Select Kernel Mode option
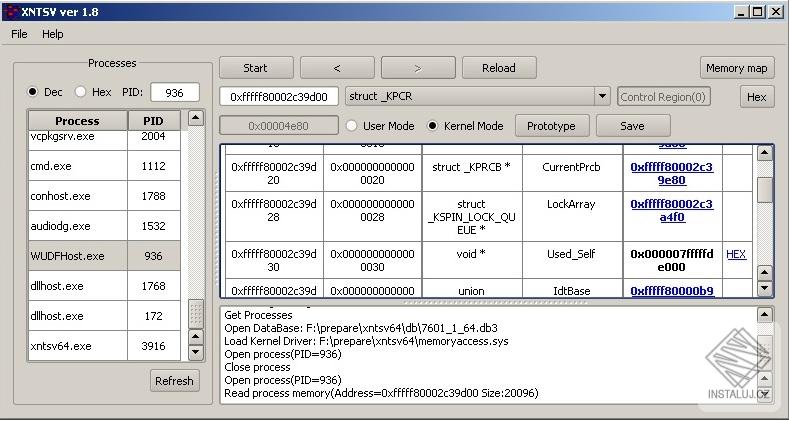This screenshot has height=421, width=789. [432, 126]
